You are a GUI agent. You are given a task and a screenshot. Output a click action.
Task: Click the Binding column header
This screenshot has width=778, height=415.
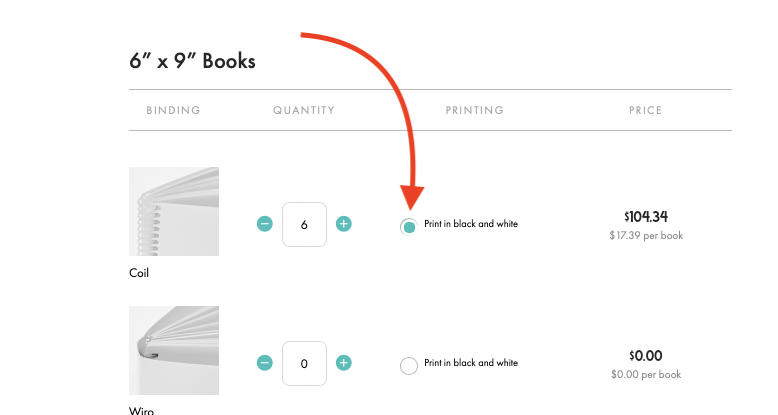(x=173, y=110)
